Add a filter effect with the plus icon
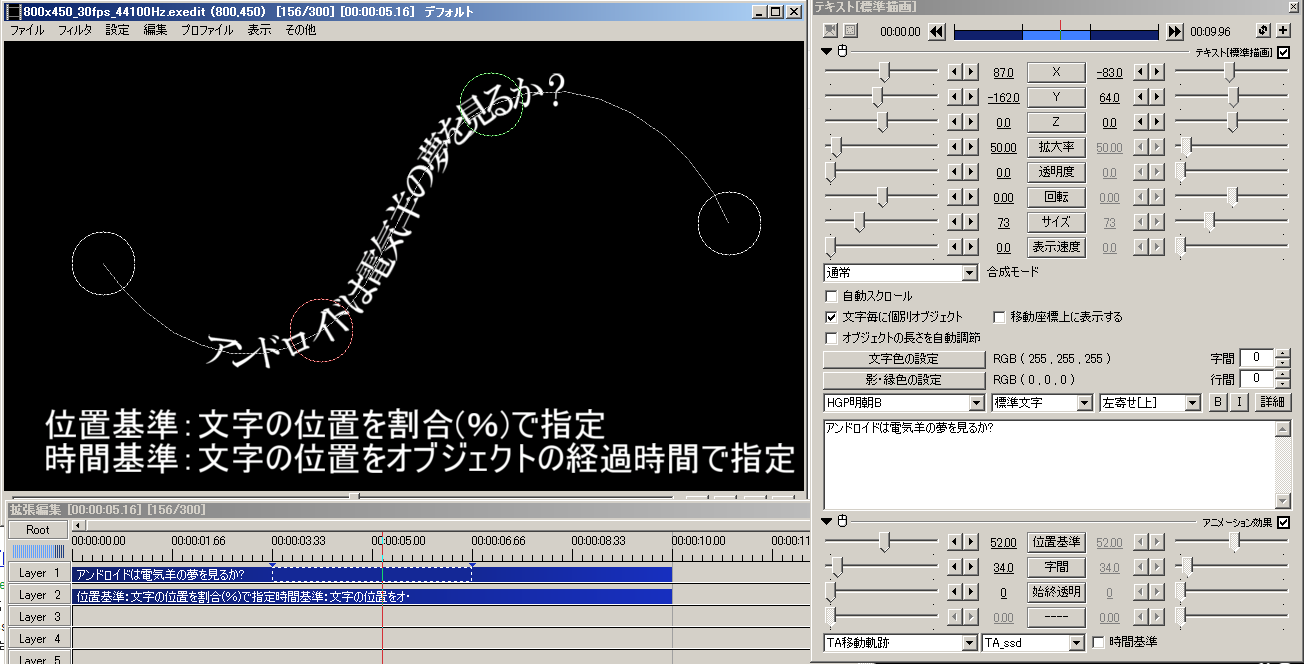The image size is (1304, 664). pyautogui.click(x=1283, y=31)
